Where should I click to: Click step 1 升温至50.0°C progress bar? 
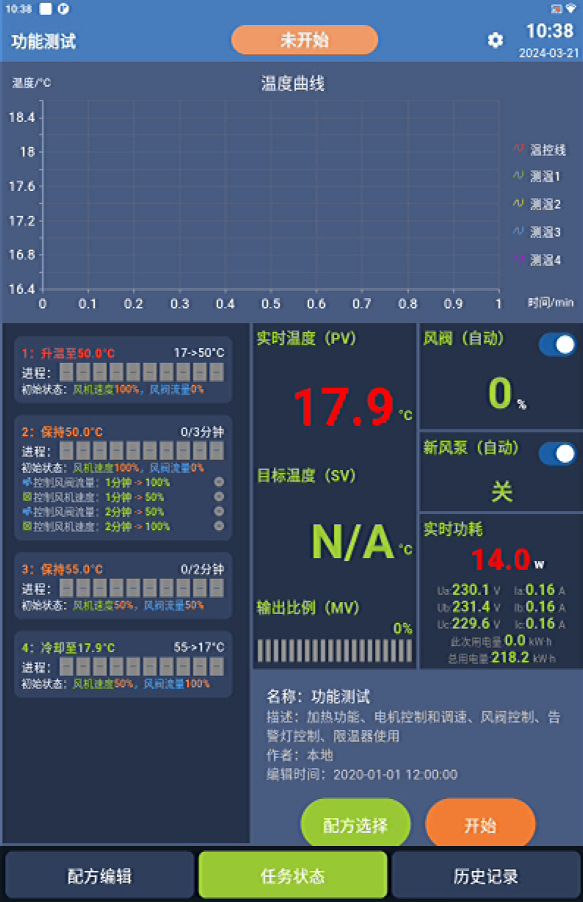[x=142, y=372]
